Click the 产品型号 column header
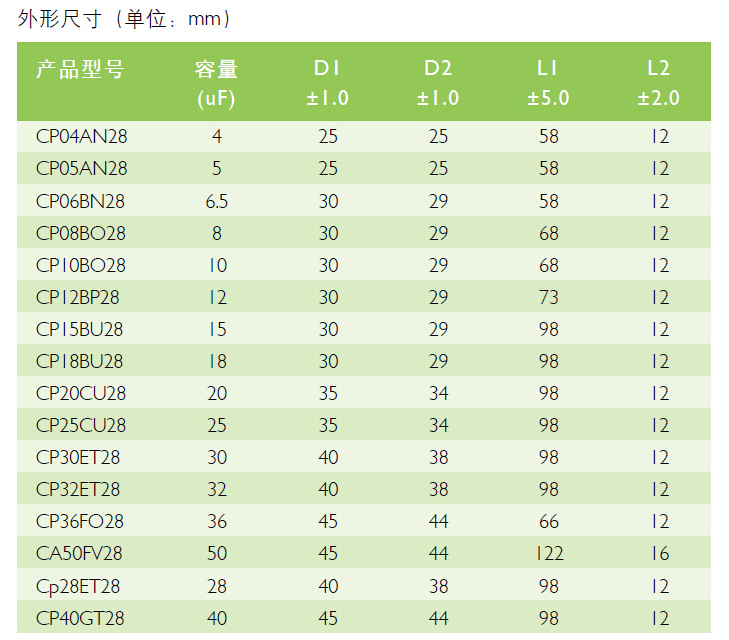This screenshot has width=729, height=640. [x=81, y=69]
